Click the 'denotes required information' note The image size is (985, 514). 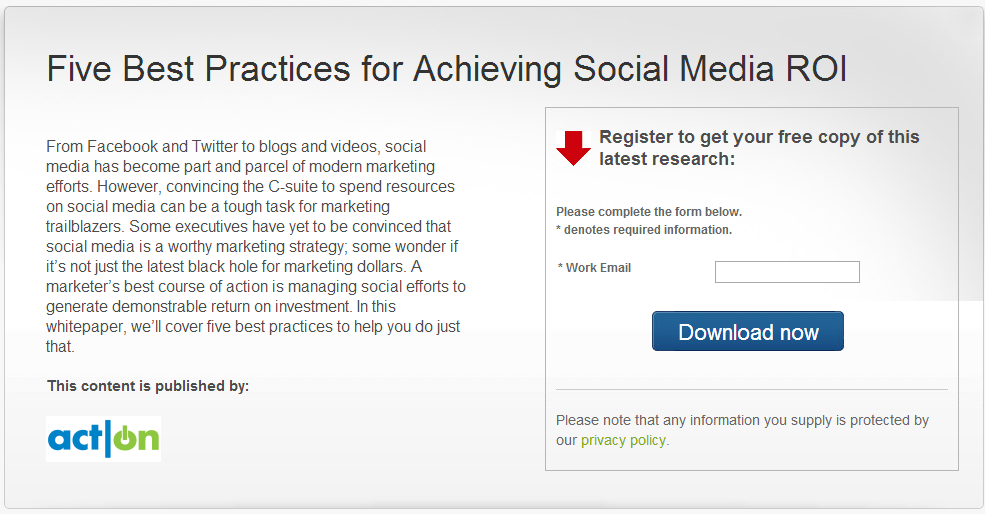pos(647,230)
